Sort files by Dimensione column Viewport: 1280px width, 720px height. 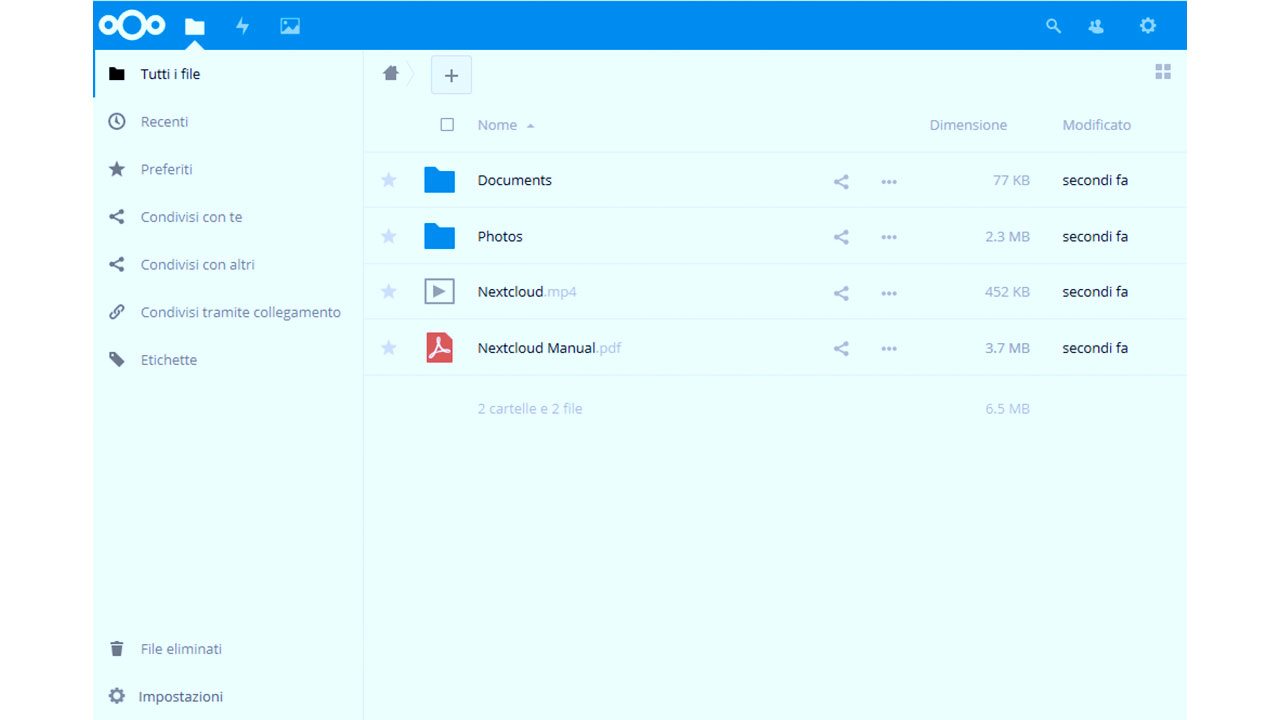point(967,125)
